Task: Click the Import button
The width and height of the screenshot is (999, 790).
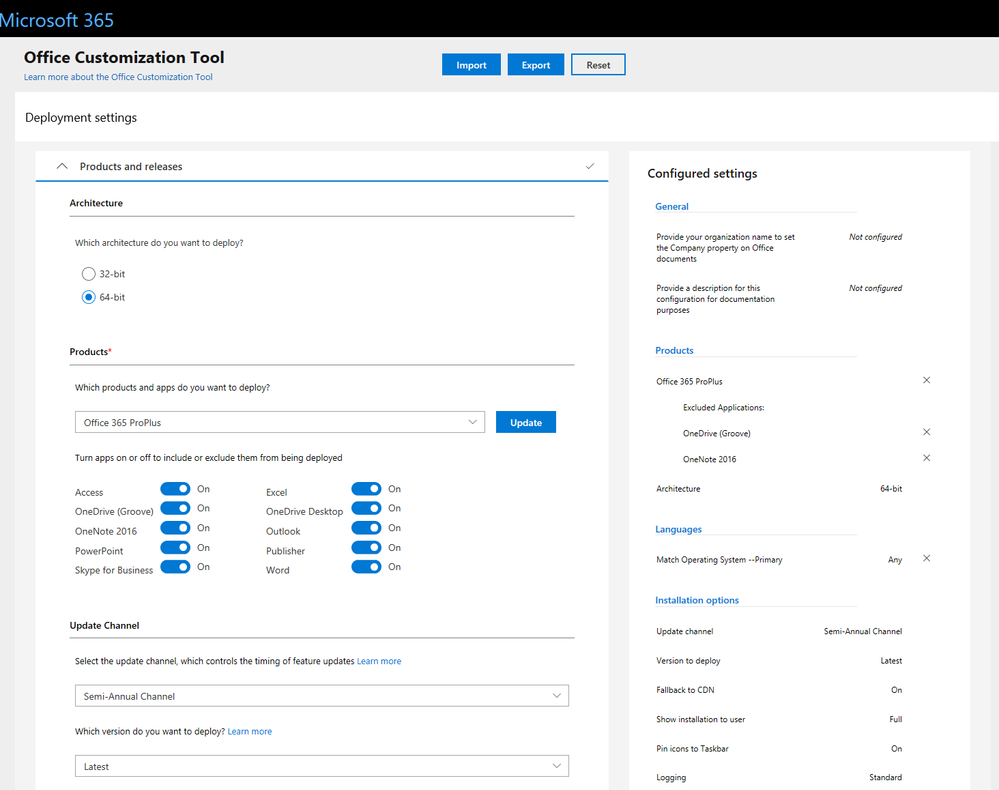Action: [x=471, y=65]
